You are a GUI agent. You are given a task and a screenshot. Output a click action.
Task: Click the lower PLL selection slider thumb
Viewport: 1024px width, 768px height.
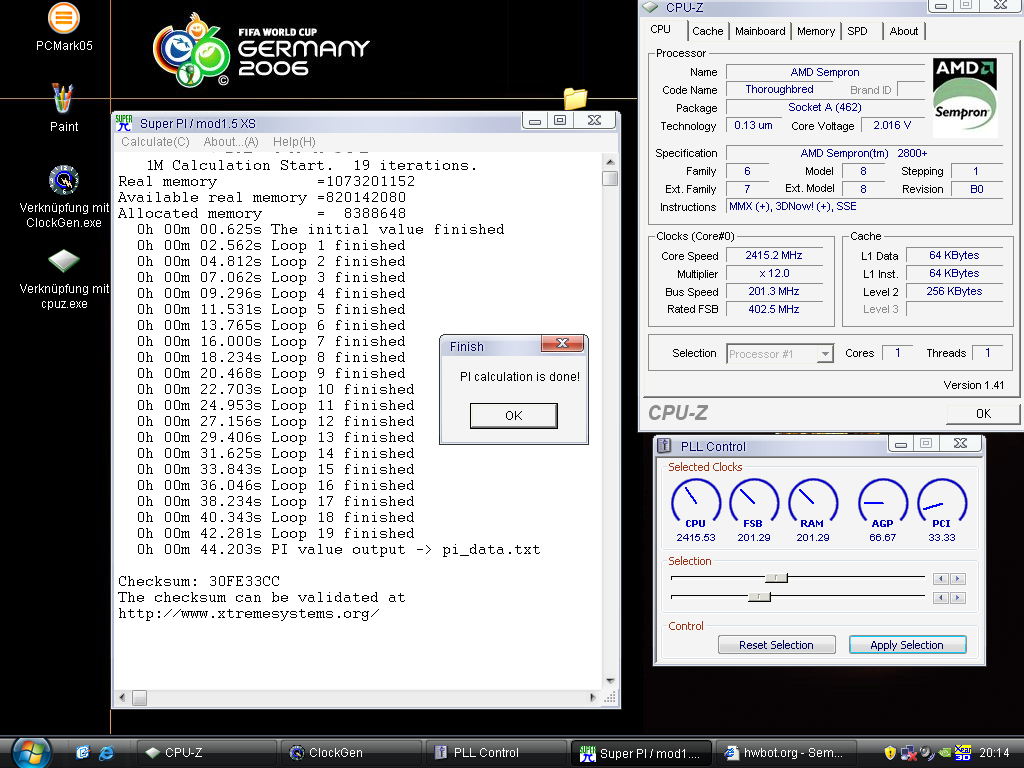(x=760, y=597)
